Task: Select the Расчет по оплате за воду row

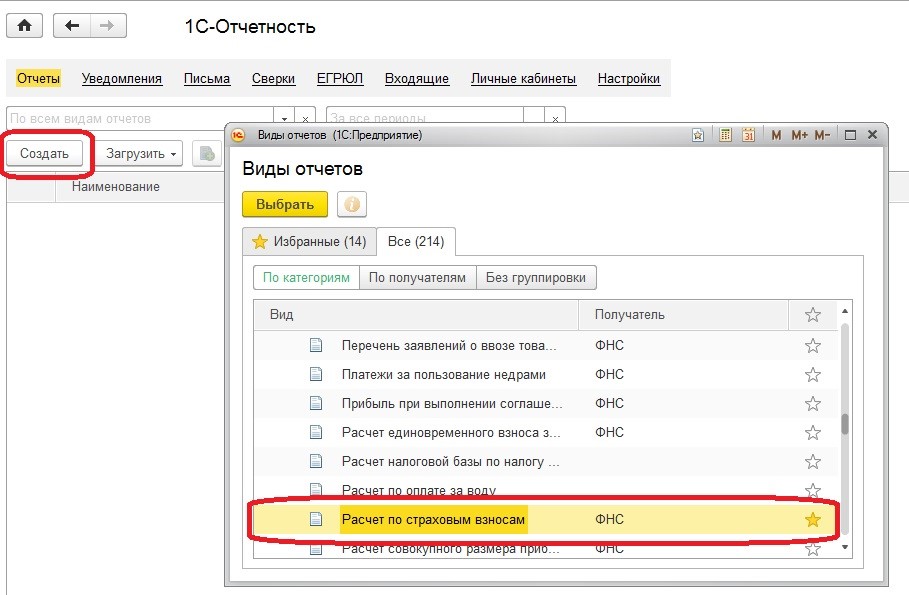Action: (545, 491)
